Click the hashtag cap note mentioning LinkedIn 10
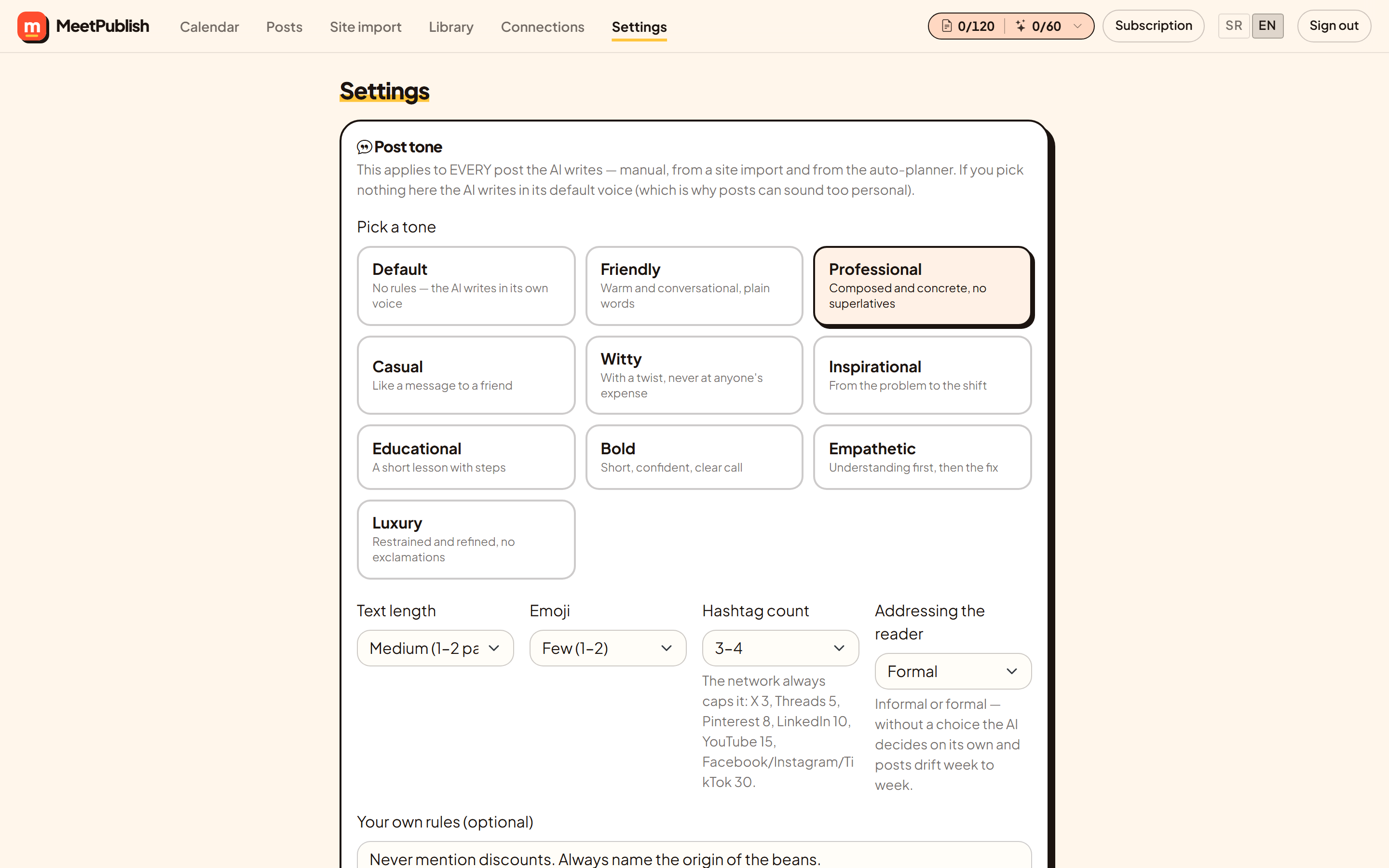Viewport: 1389px width, 868px height. click(x=778, y=732)
